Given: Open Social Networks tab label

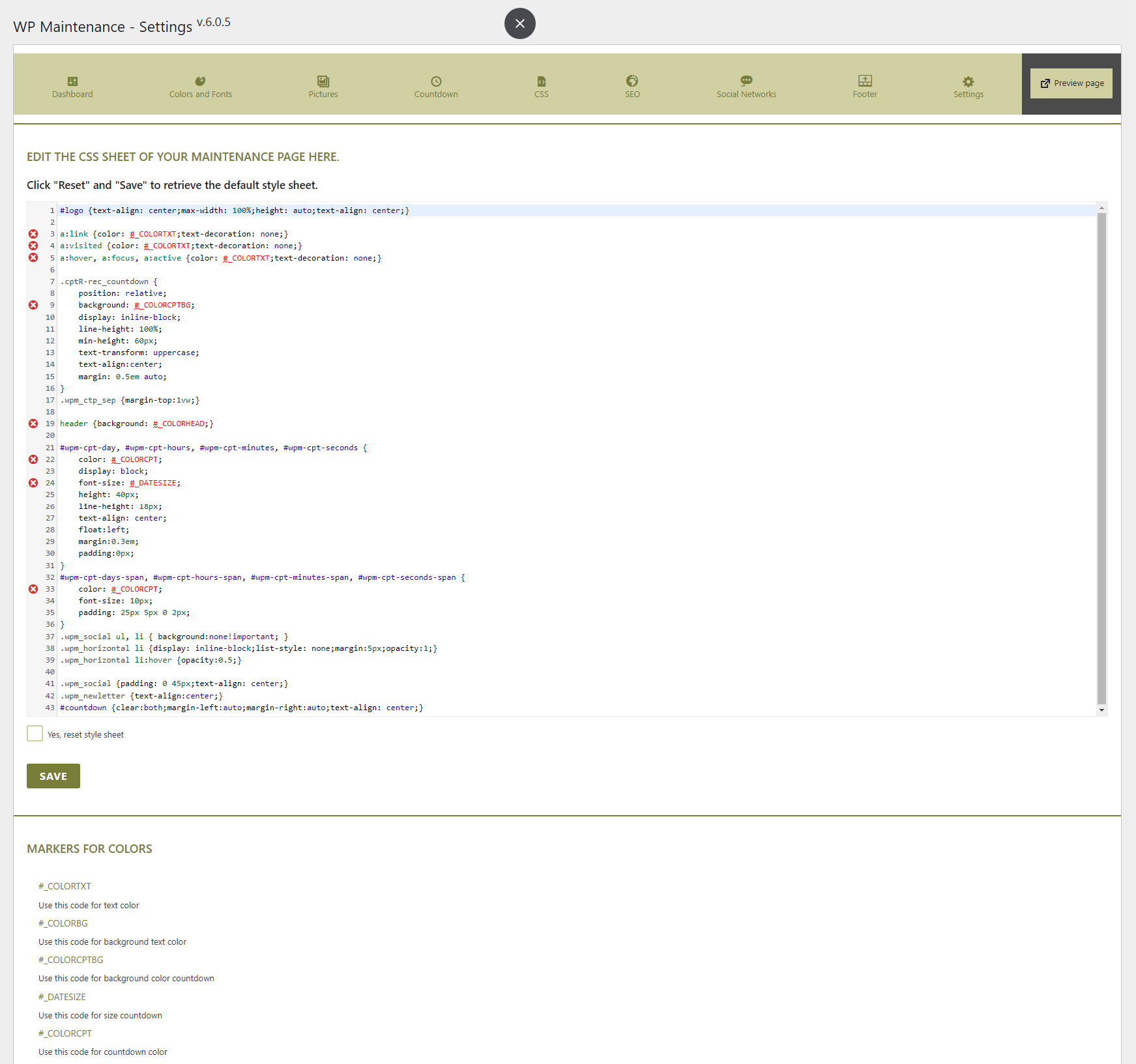Looking at the screenshot, I should point(746,94).
